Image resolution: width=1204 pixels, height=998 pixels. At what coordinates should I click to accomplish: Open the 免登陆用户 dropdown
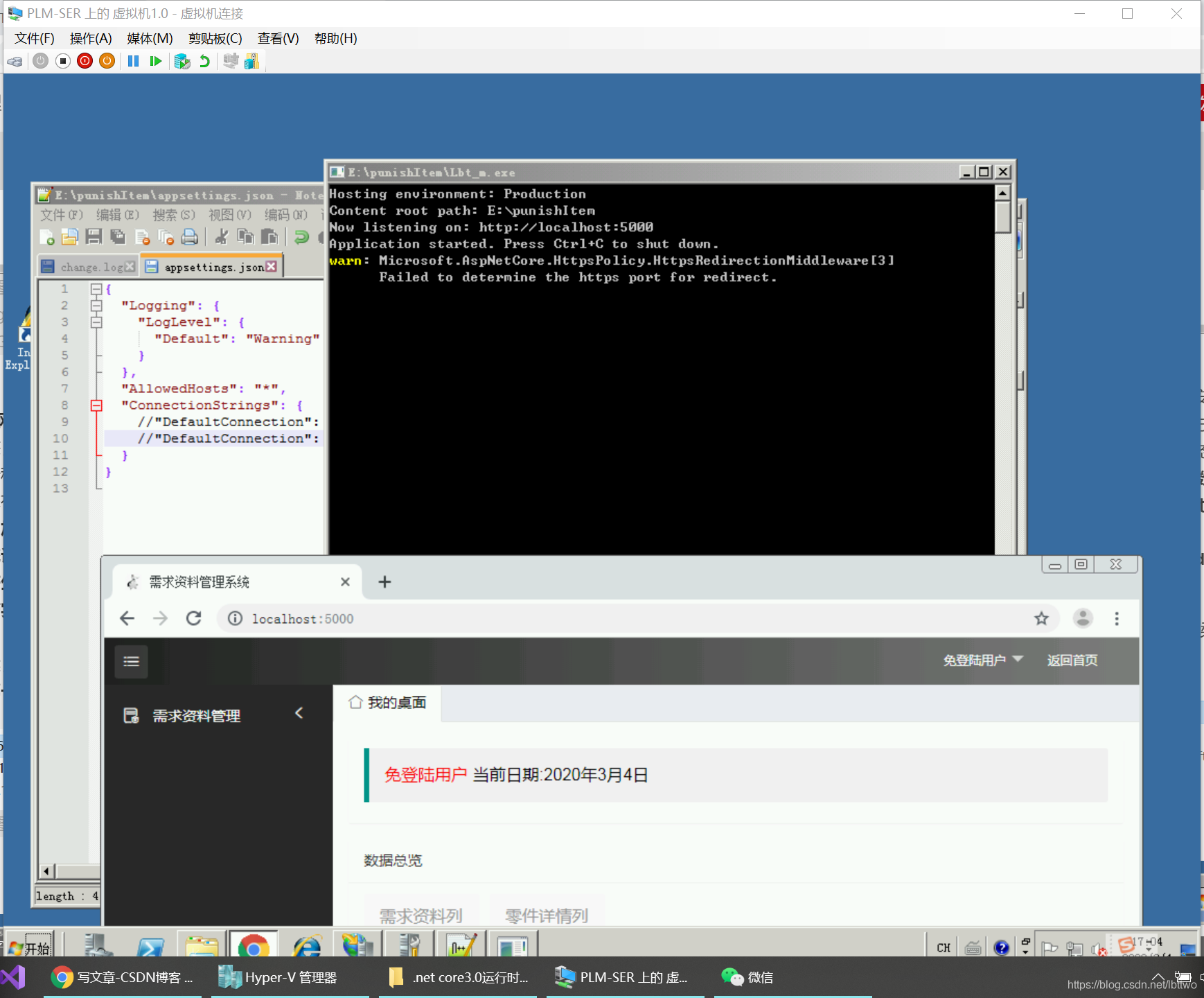pyautogui.click(x=983, y=660)
